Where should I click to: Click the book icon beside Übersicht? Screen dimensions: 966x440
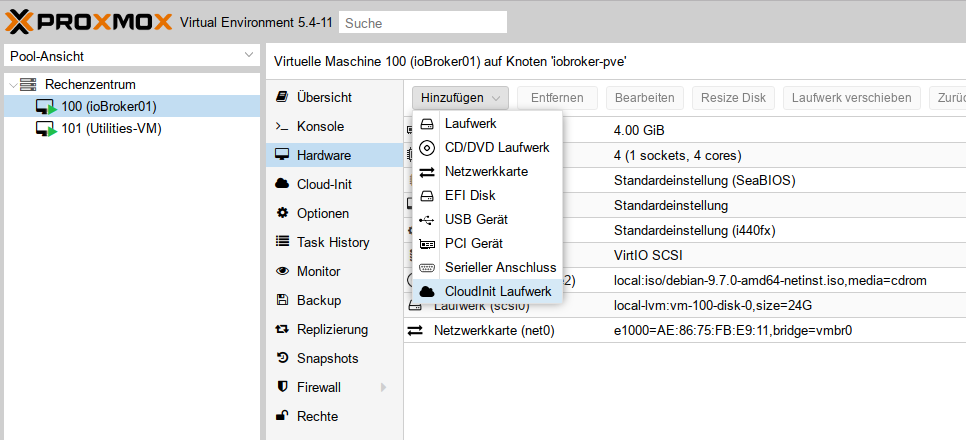click(282, 97)
